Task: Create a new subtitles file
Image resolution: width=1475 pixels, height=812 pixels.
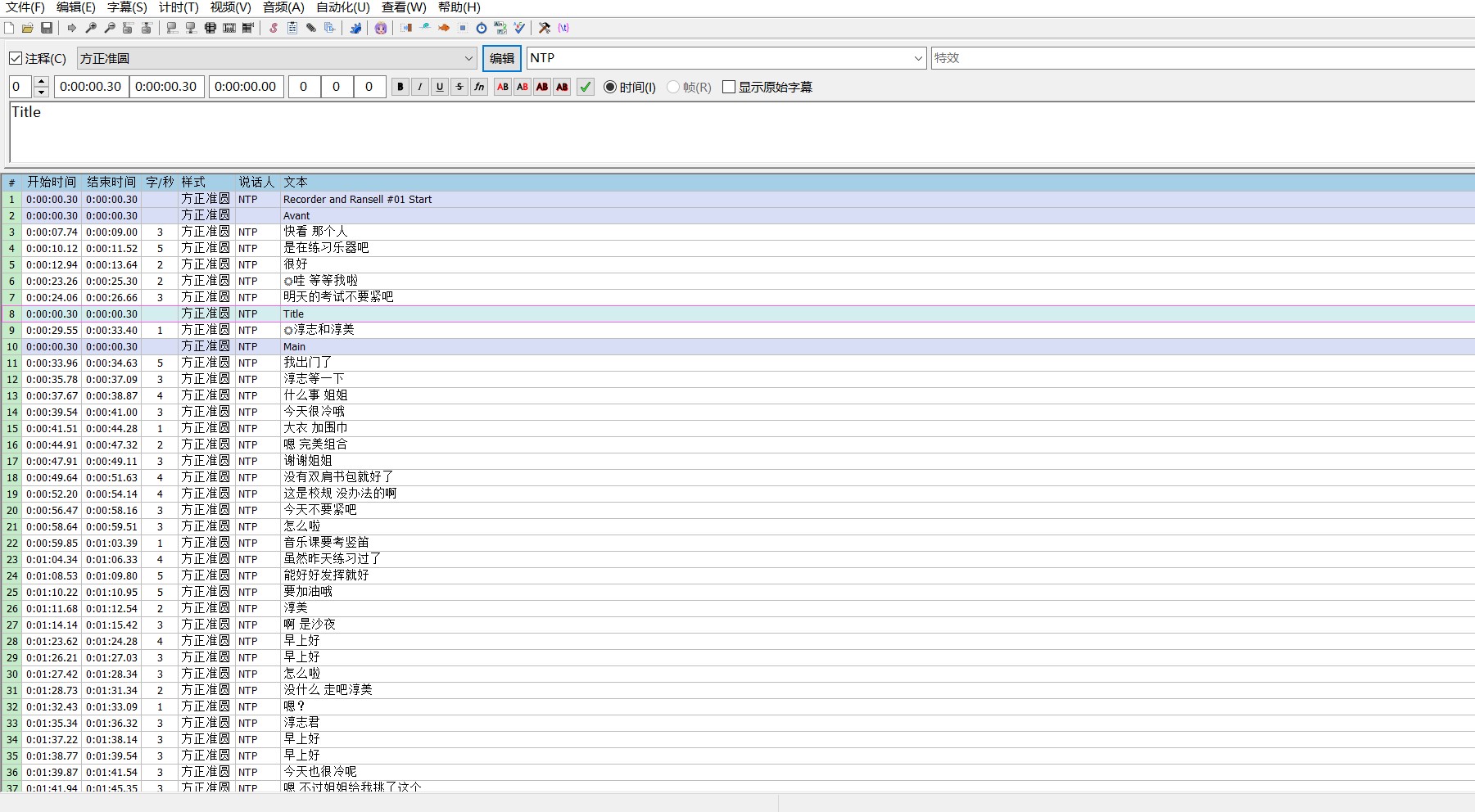Action: (9, 28)
